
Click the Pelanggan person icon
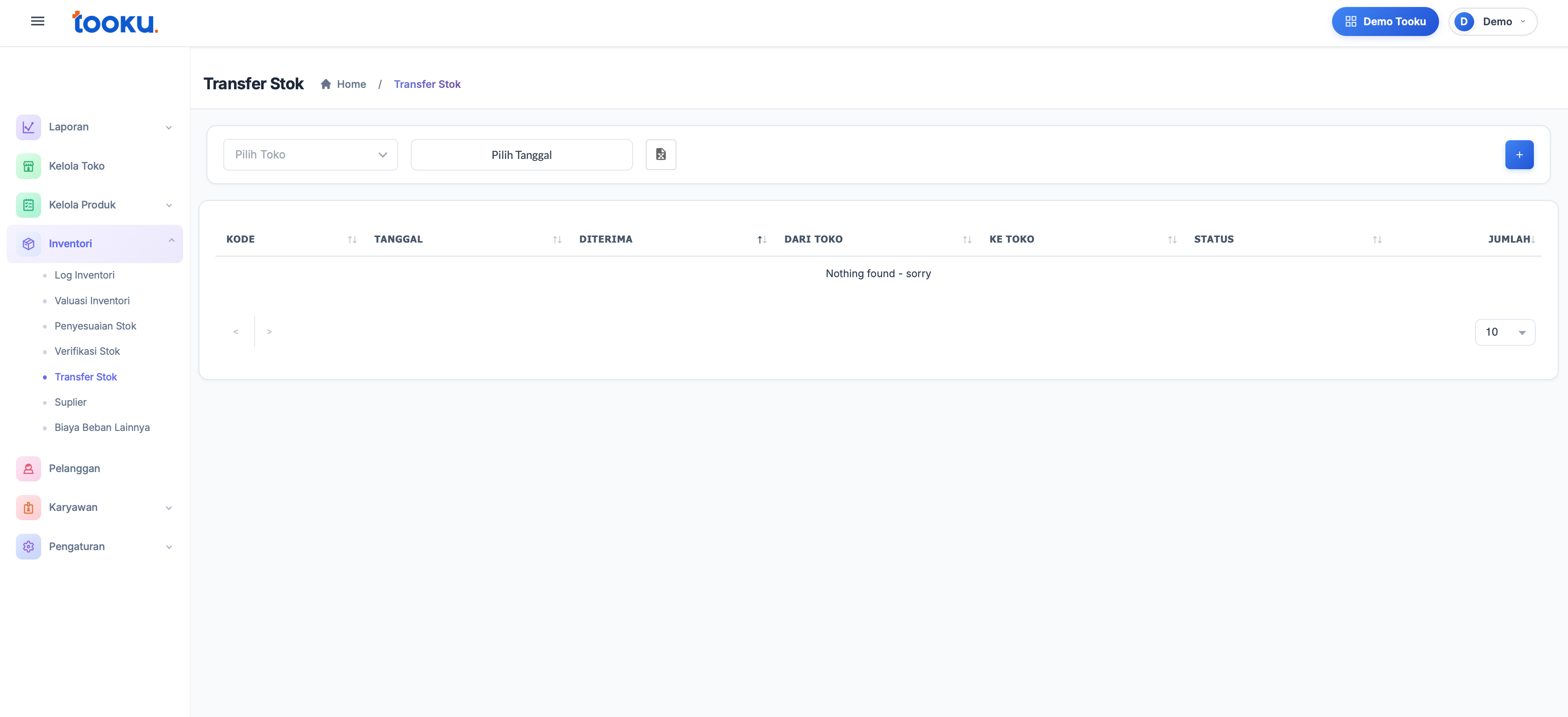(x=28, y=468)
